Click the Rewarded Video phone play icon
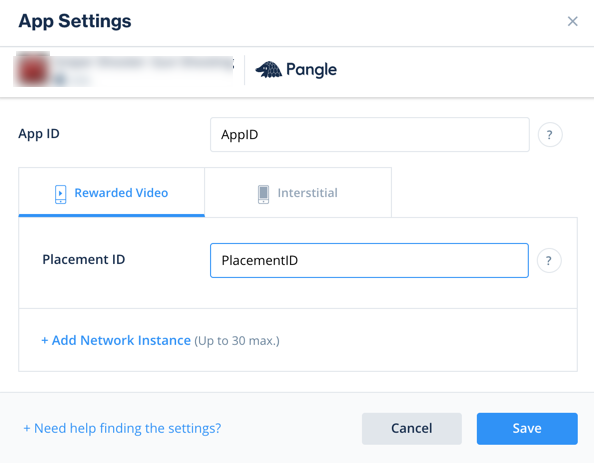The width and height of the screenshot is (594, 463). [61, 194]
